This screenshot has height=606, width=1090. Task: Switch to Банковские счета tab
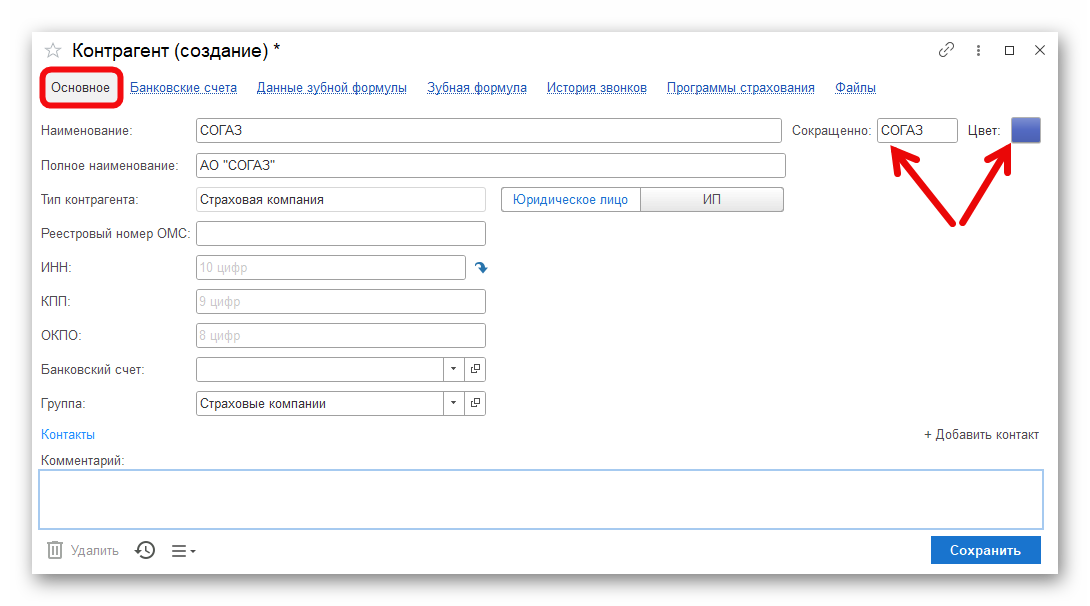click(x=184, y=88)
